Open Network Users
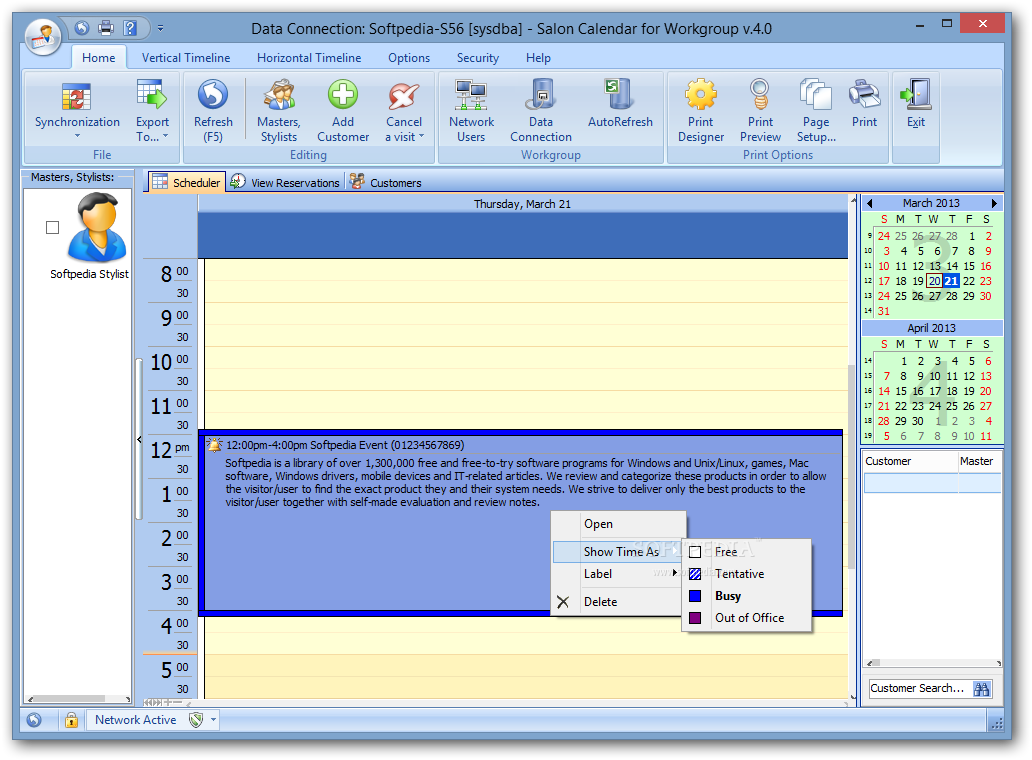Image resolution: width=1032 pixels, height=760 pixels. [x=471, y=110]
